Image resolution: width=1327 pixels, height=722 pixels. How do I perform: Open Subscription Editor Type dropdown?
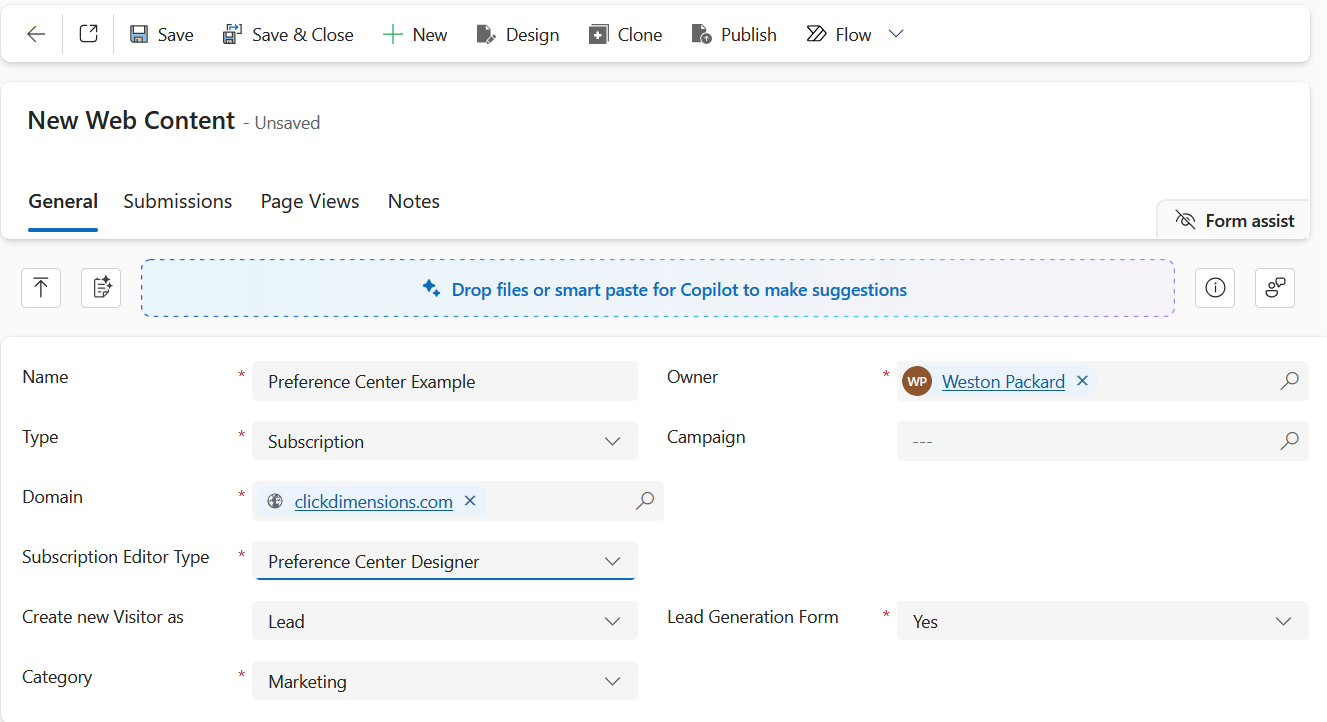point(445,561)
